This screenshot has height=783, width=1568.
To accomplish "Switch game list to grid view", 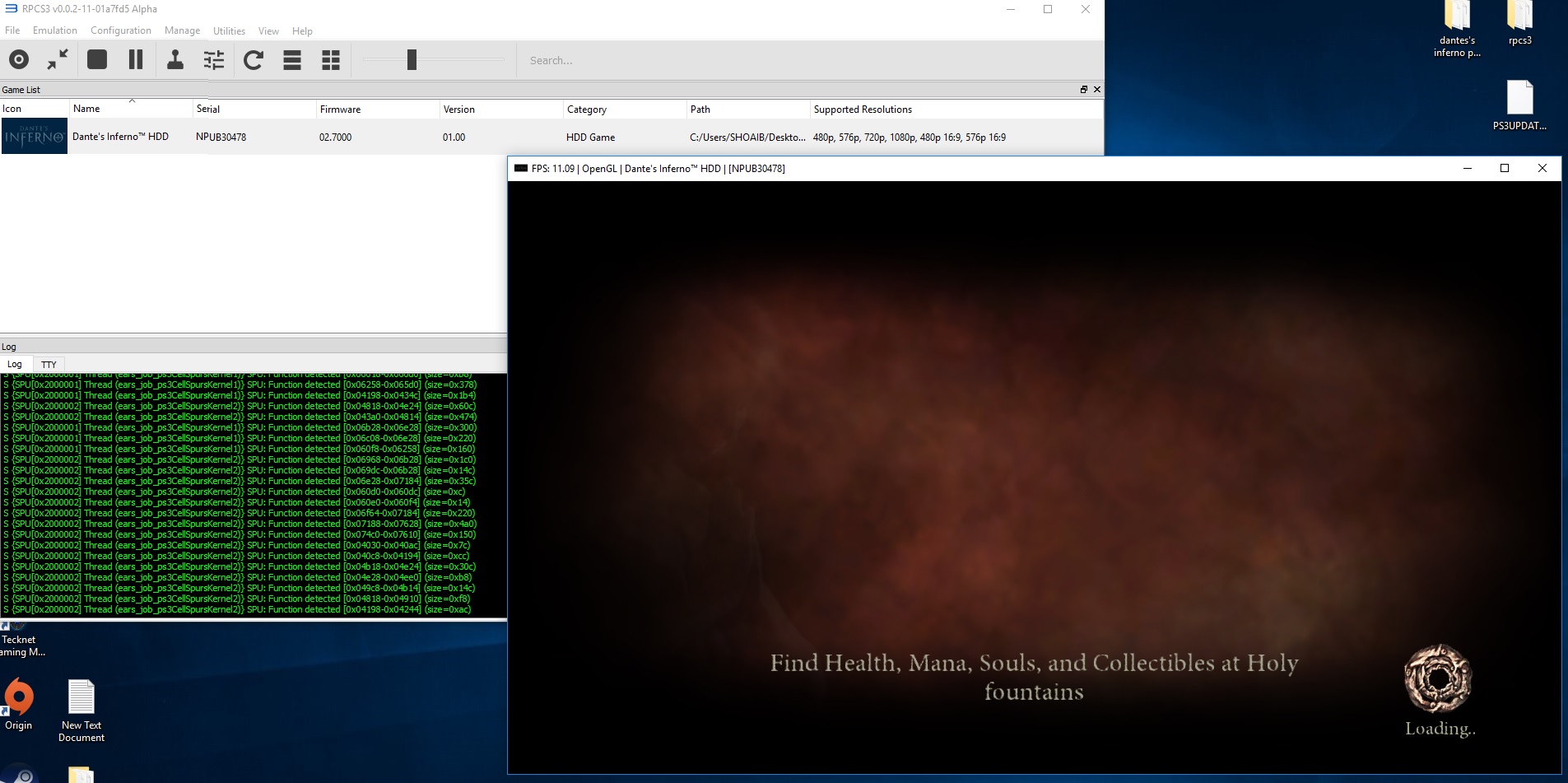I will [x=331, y=60].
